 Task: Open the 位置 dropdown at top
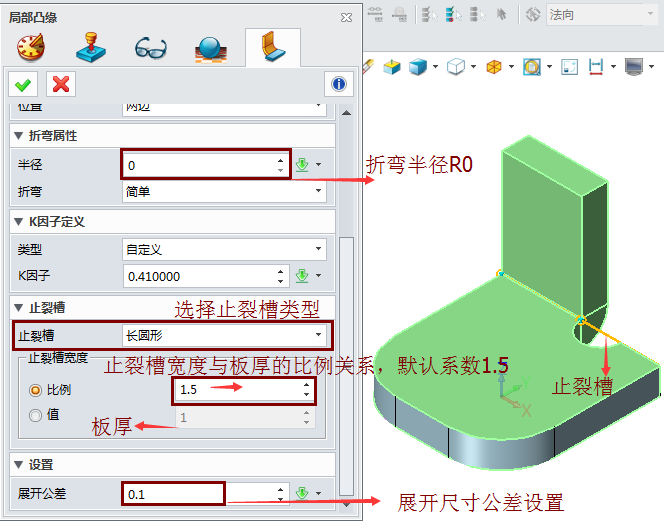tap(224, 109)
